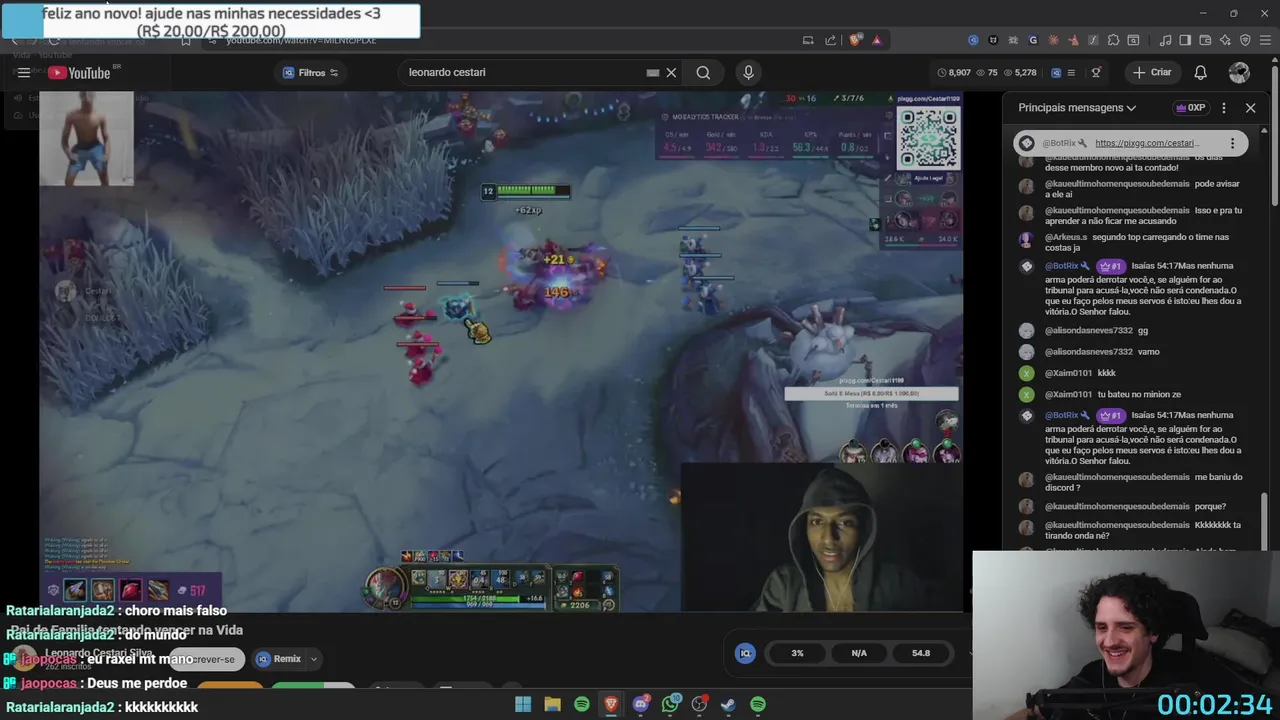Viewport: 1280px width, 720px height.
Task: Click @Arkeus.s chat username
Action: (x=1066, y=237)
